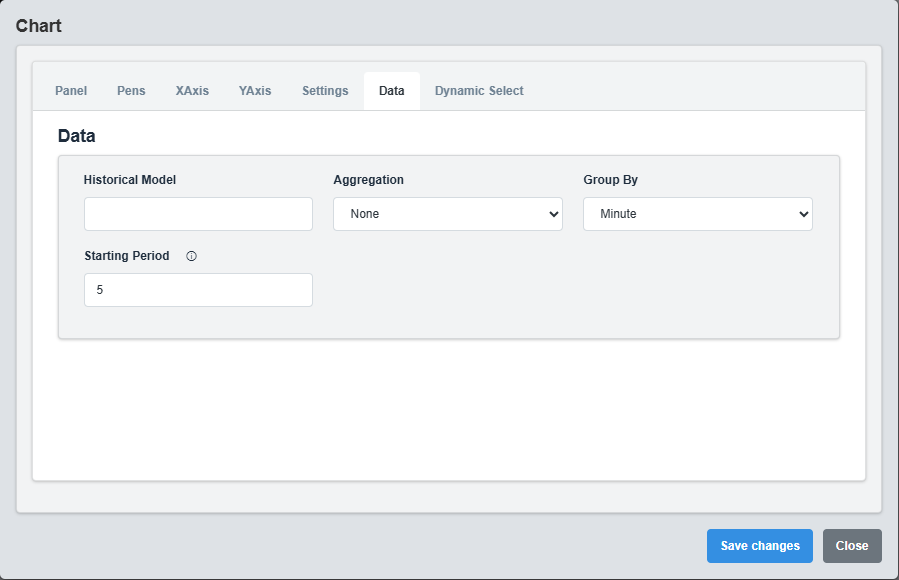Image resolution: width=899 pixels, height=580 pixels.
Task: Open the Aggregation dropdown
Action: (x=447, y=213)
